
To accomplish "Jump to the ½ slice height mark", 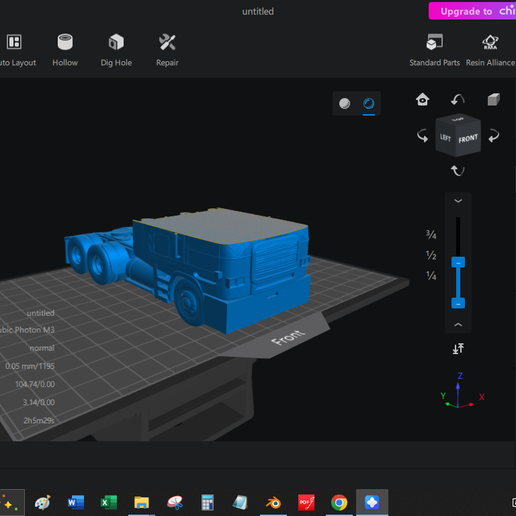I will (431, 255).
